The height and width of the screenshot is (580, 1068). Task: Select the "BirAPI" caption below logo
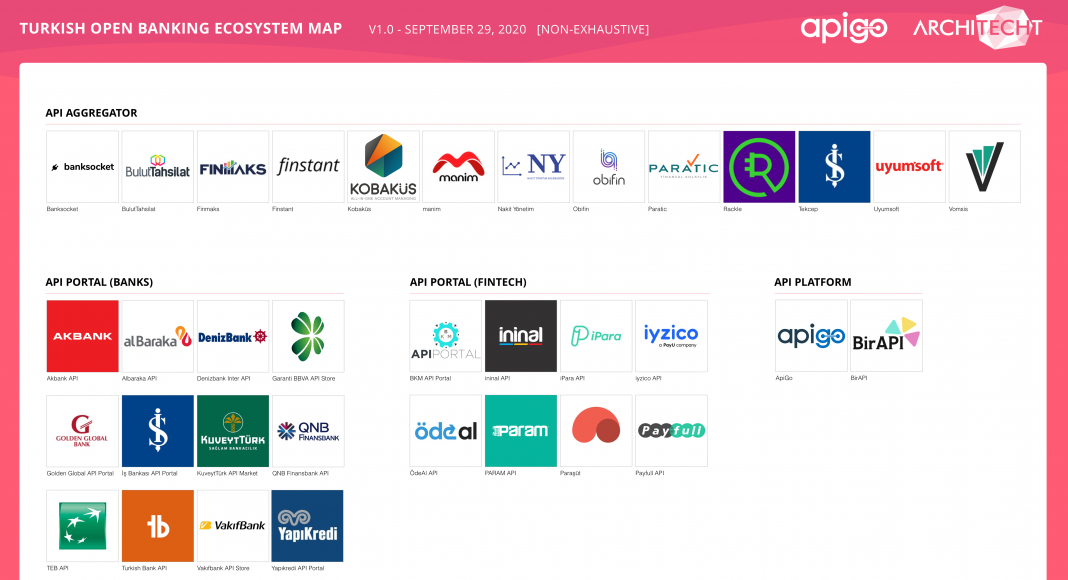859,378
